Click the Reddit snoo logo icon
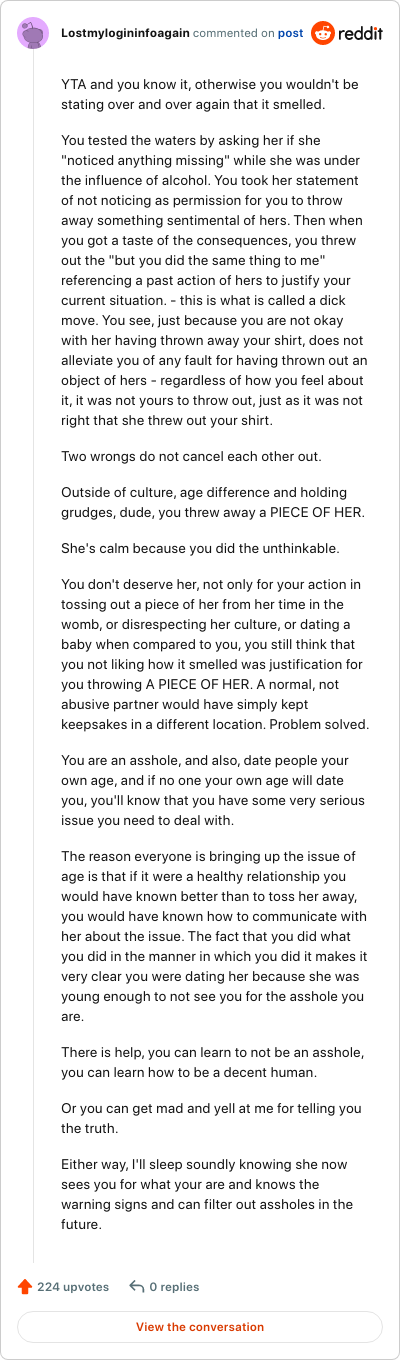The width and height of the screenshot is (400, 1360). (323, 33)
